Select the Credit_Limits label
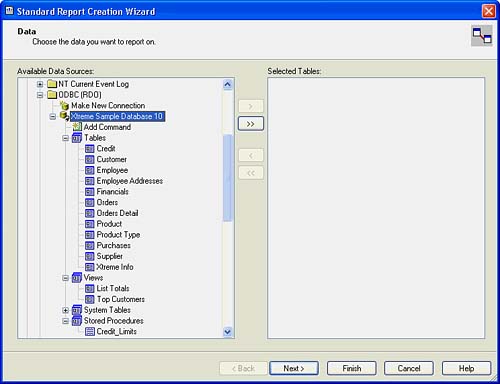 click(117, 332)
